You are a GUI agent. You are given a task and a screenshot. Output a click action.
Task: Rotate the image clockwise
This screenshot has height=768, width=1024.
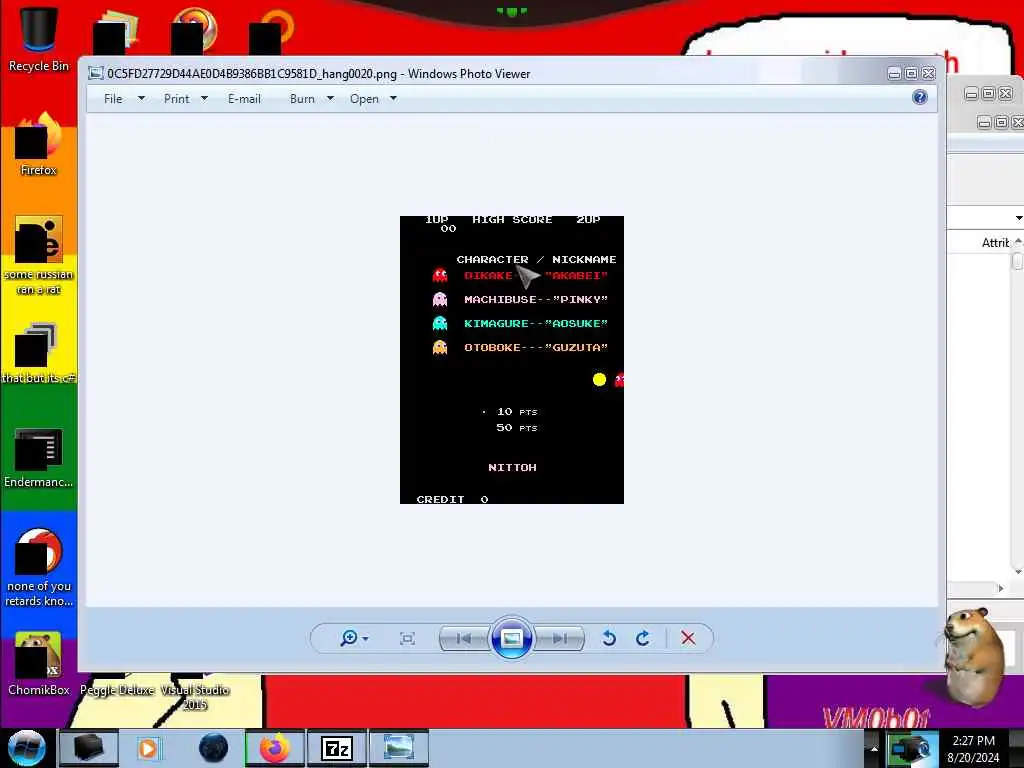(x=643, y=638)
